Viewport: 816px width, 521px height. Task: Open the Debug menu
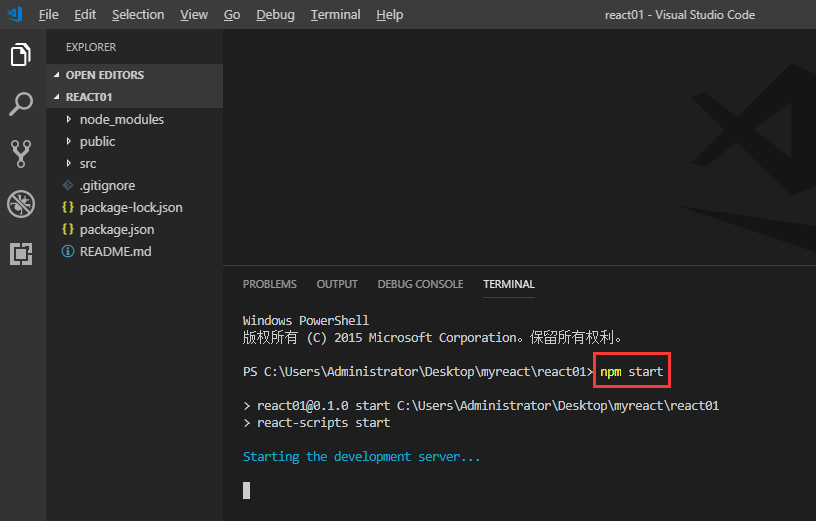click(275, 15)
